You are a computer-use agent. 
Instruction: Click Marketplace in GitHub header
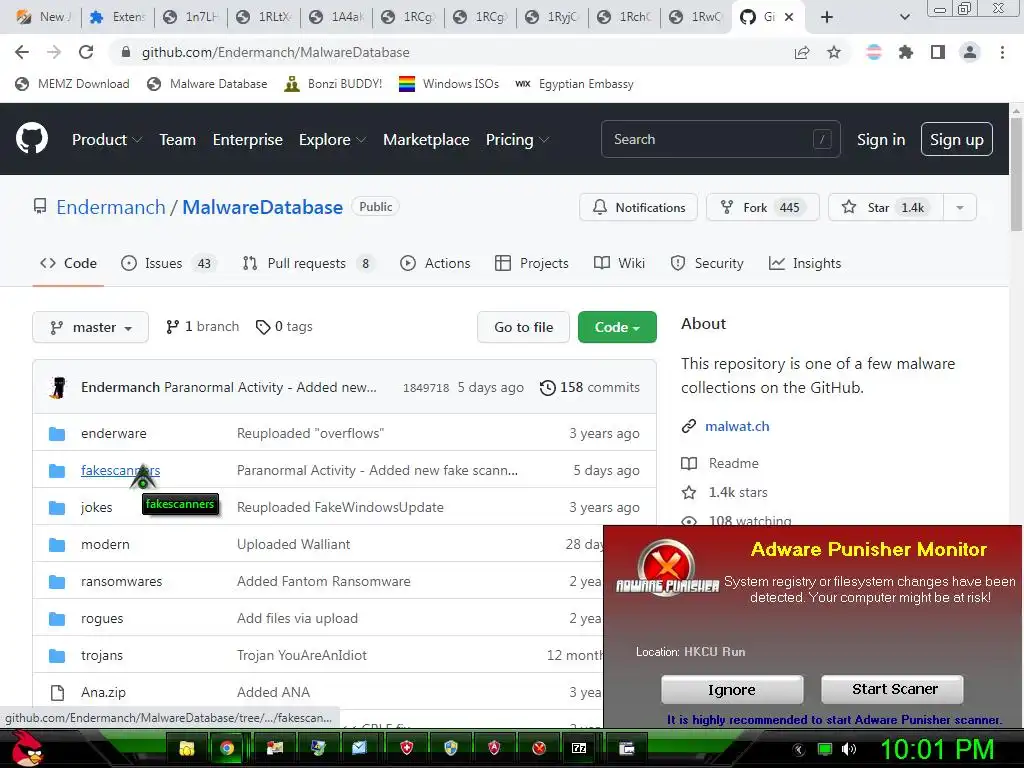pos(426,139)
